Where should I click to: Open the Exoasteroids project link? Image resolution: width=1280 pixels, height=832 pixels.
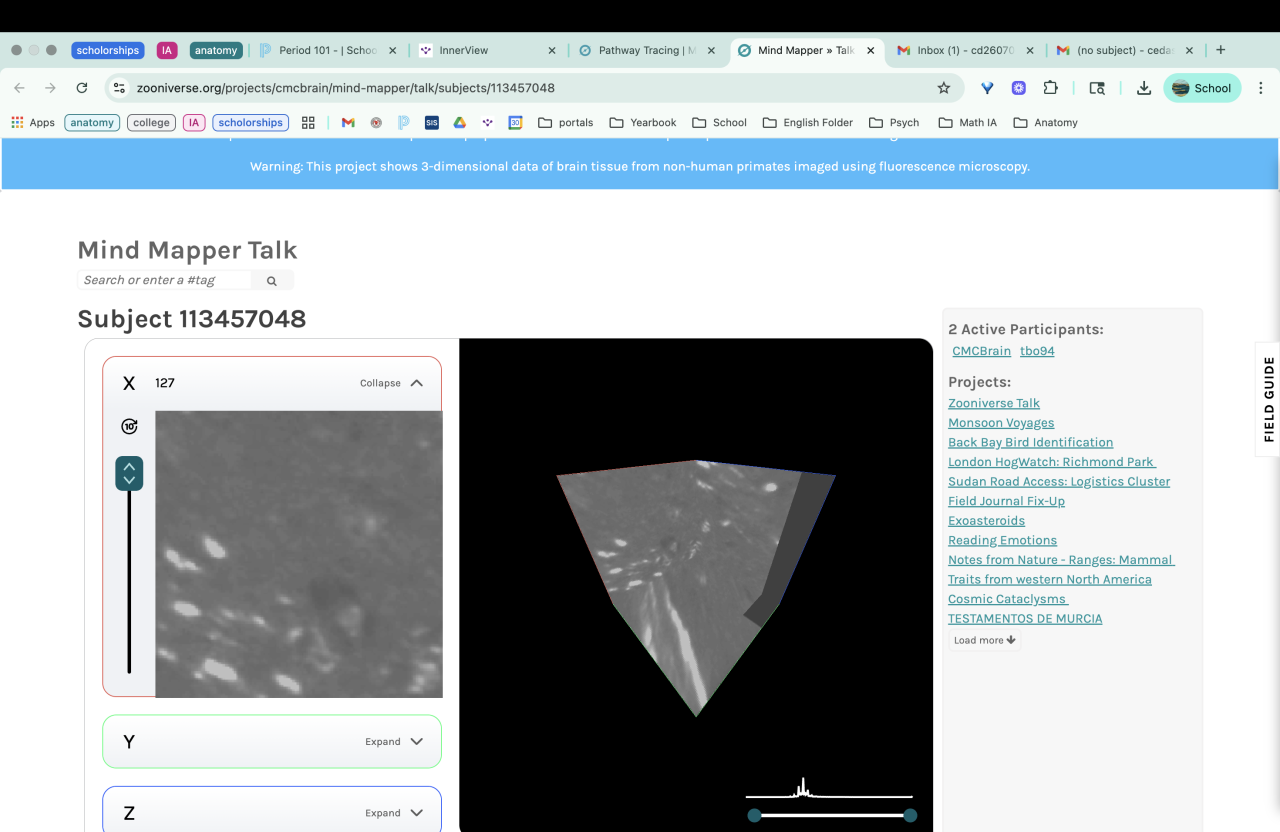point(986,521)
